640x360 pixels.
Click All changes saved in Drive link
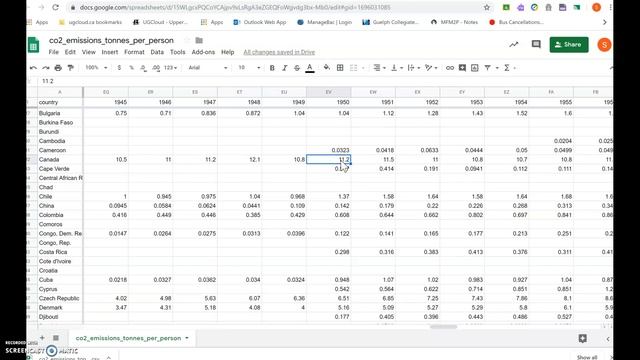pos(279,52)
